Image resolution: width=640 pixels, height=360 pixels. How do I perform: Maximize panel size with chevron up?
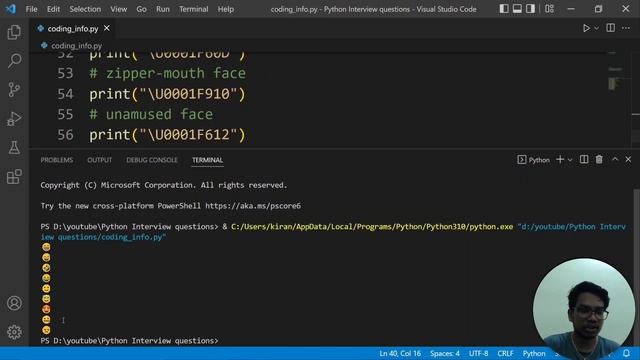pyautogui.click(x=615, y=160)
